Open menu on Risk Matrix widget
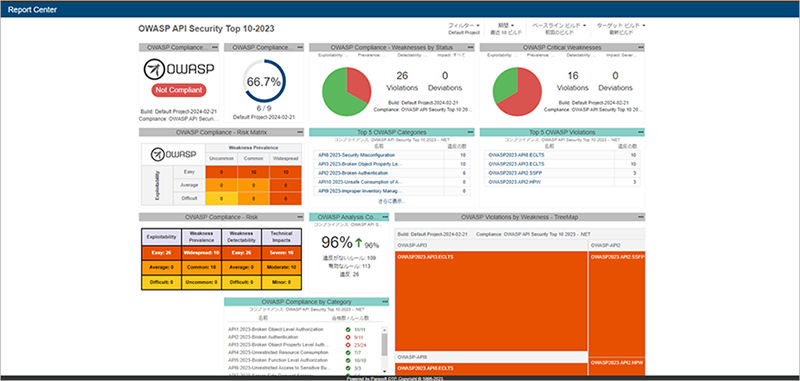This screenshot has height=381, width=800. click(299, 132)
